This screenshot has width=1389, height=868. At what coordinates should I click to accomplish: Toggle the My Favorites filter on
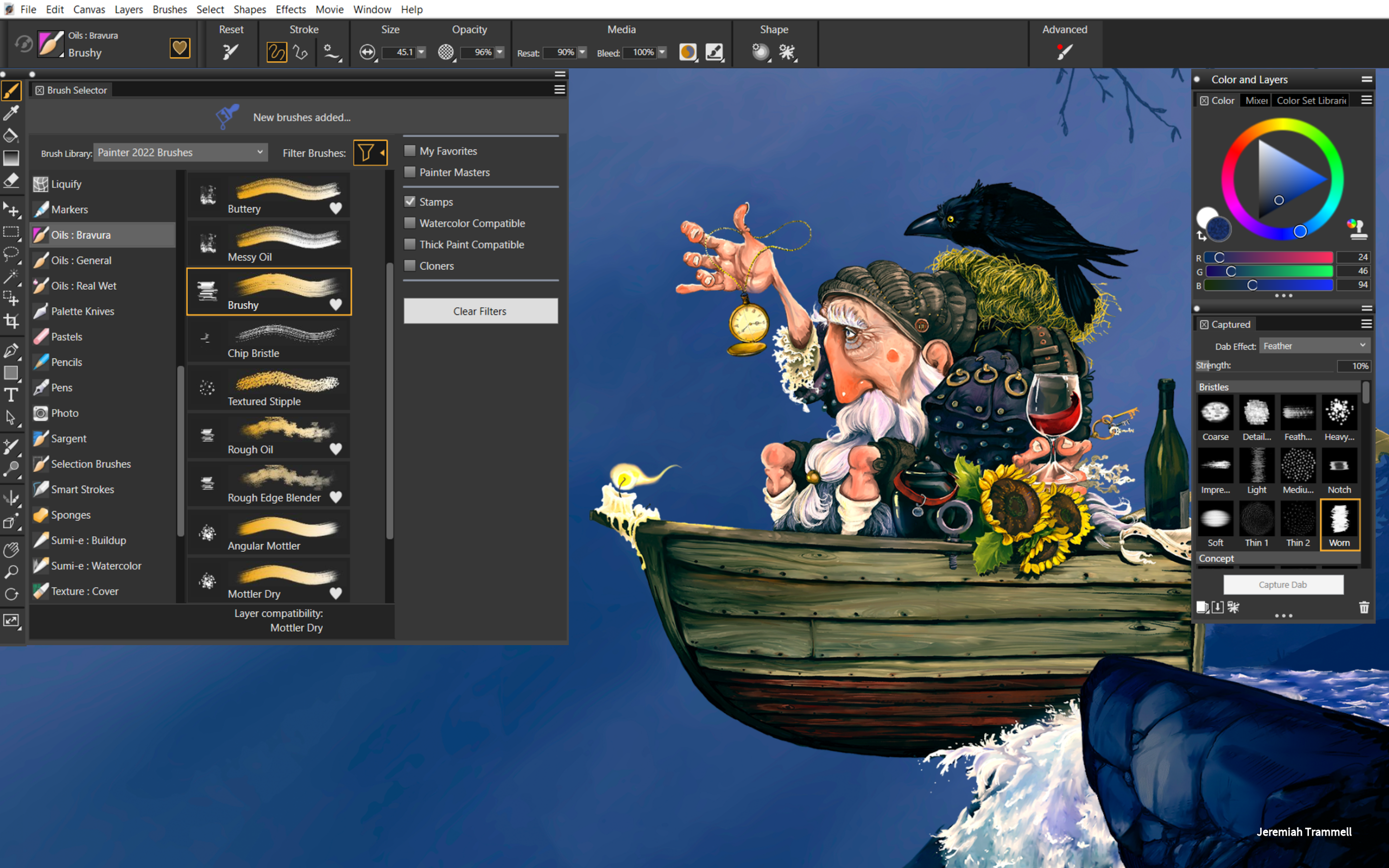click(410, 150)
